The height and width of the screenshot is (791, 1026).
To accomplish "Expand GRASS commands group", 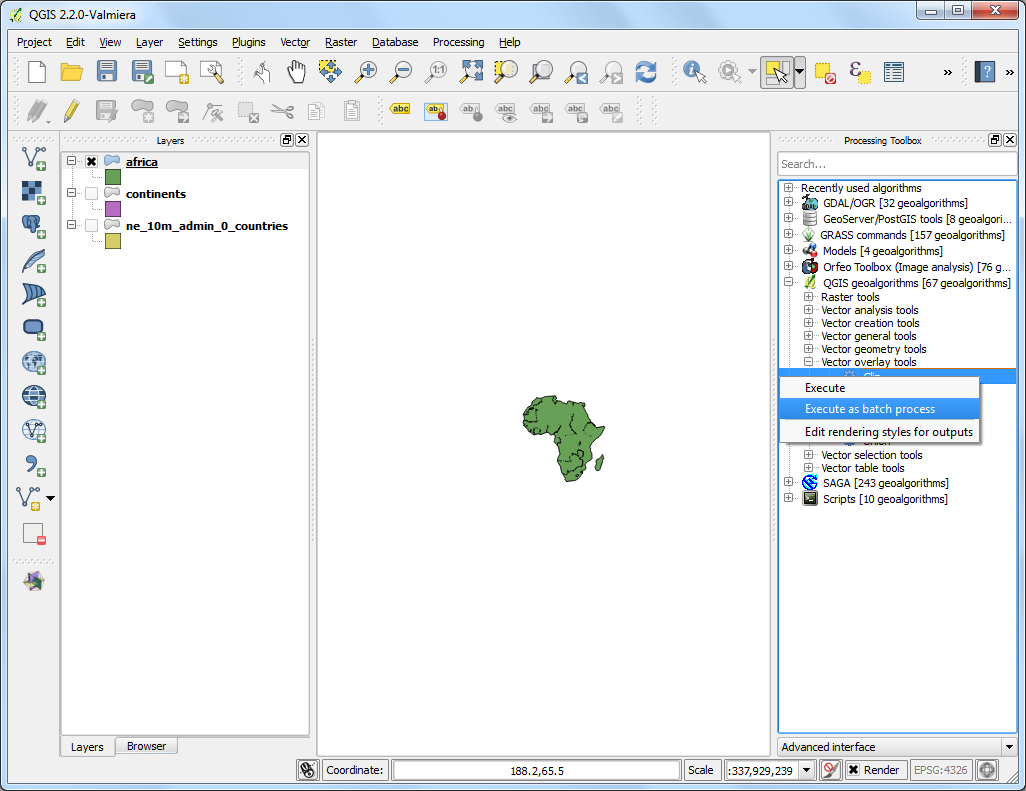I will pyautogui.click(x=788, y=234).
